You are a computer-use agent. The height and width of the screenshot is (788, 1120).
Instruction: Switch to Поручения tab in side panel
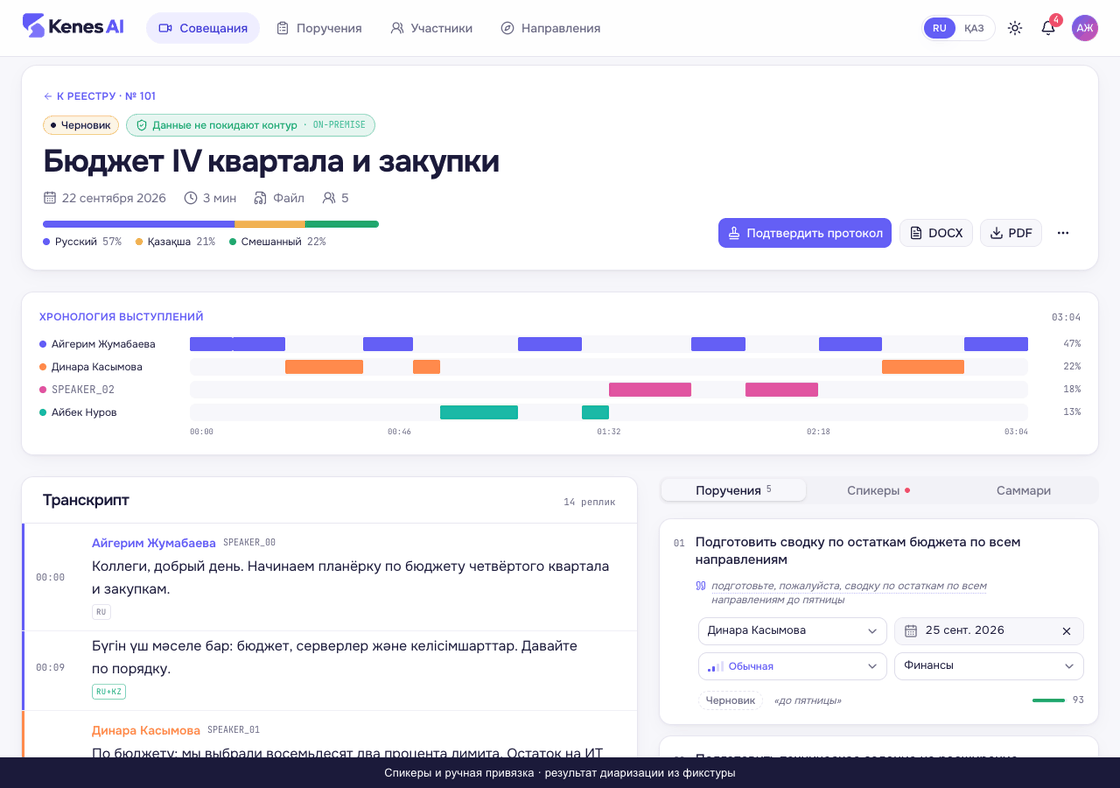click(x=734, y=490)
